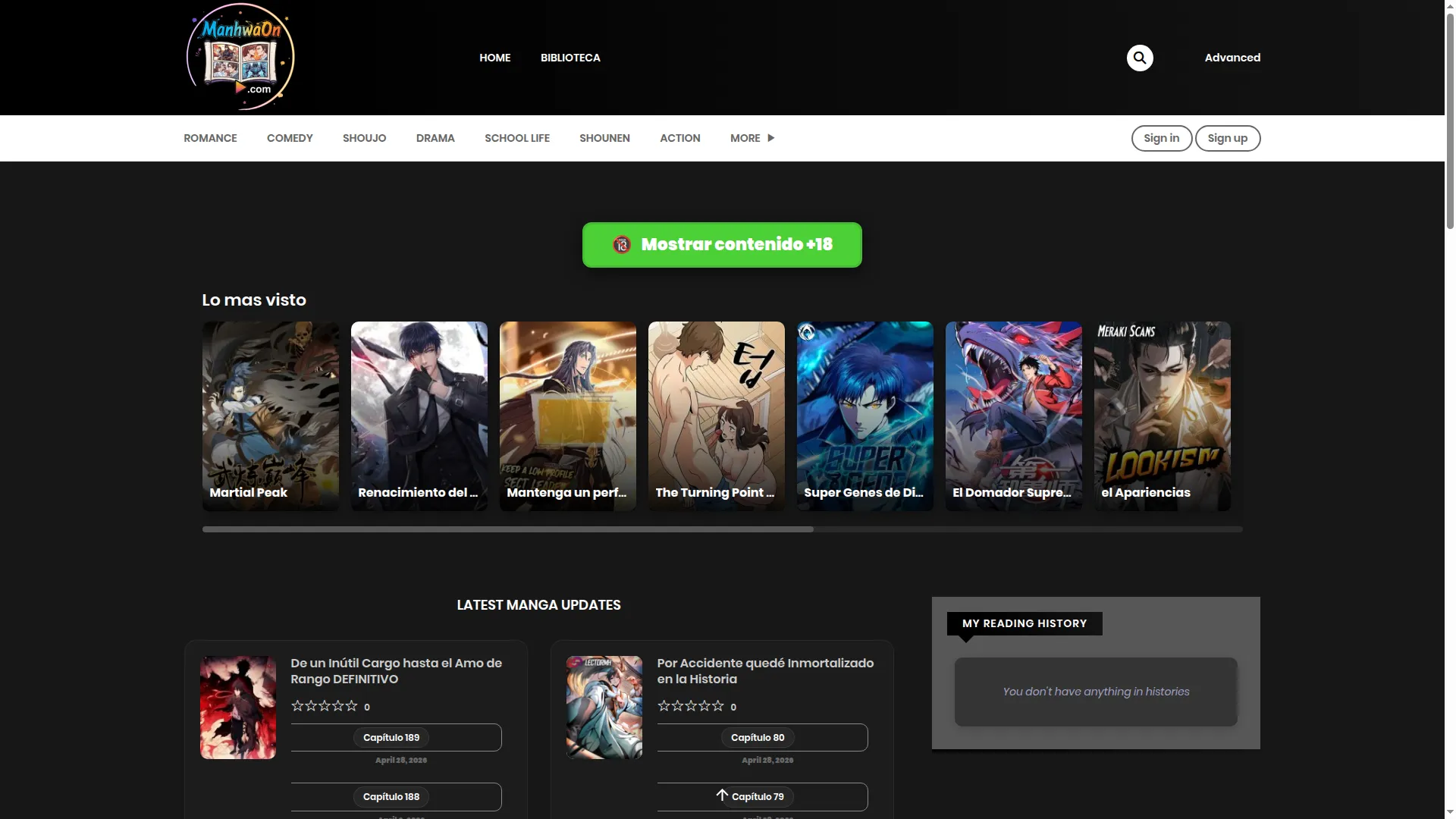This screenshot has width=1456, height=819.
Task: Select the ROMANCE genre
Action: [x=210, y=138]
